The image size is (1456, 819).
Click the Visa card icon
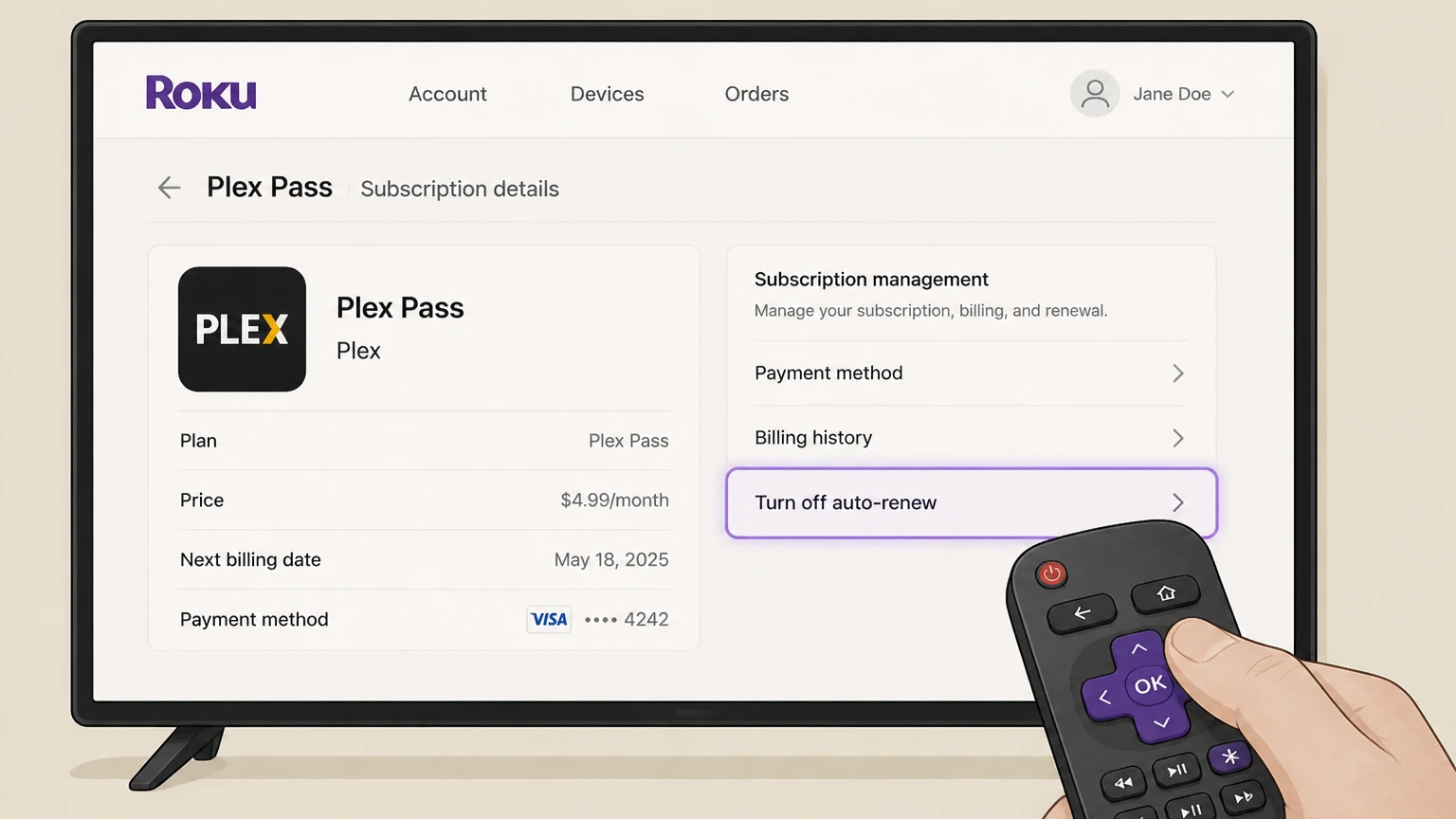coord(549,619)
